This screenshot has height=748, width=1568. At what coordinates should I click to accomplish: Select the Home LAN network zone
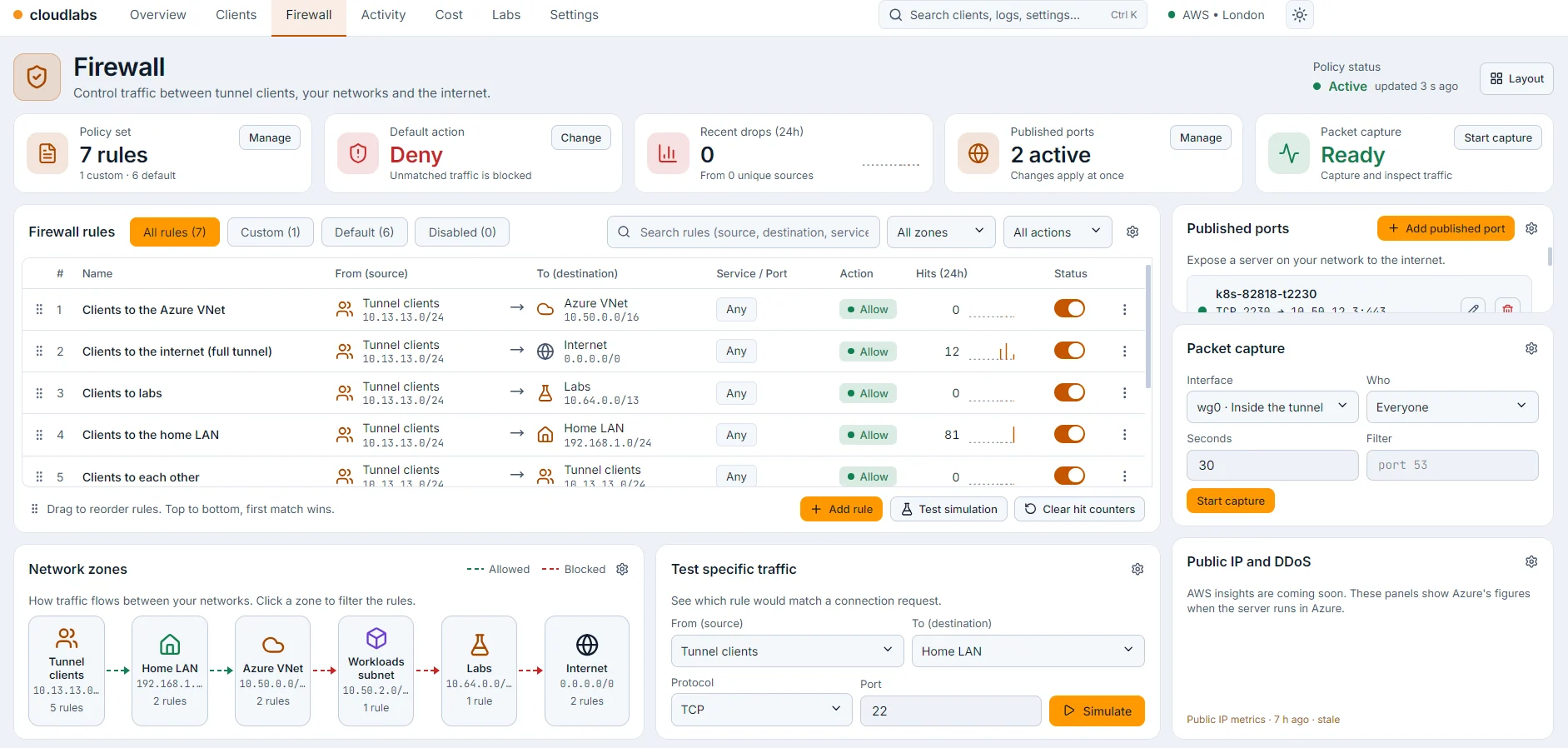170,671
